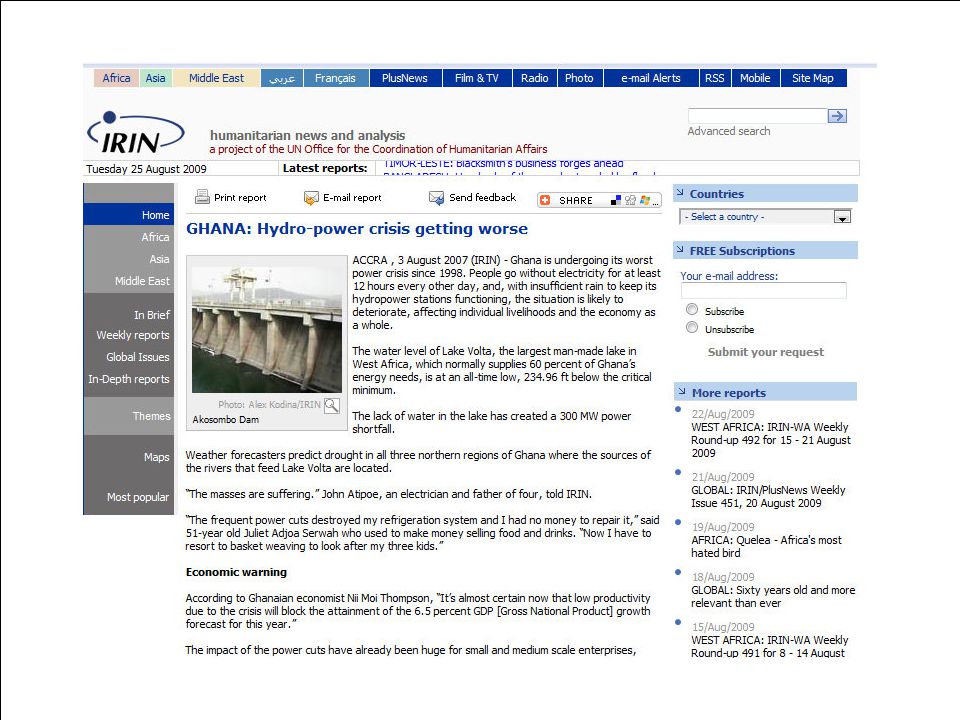Image resolution: width=960 pixels, height=720 pixels.
Task: Open the Mobile tab
Action: (755, 78)
